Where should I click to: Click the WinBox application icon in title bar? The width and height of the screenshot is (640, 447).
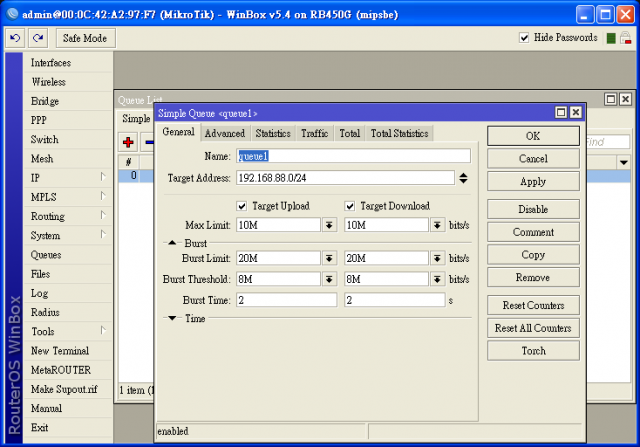click(x=12, y=14)
